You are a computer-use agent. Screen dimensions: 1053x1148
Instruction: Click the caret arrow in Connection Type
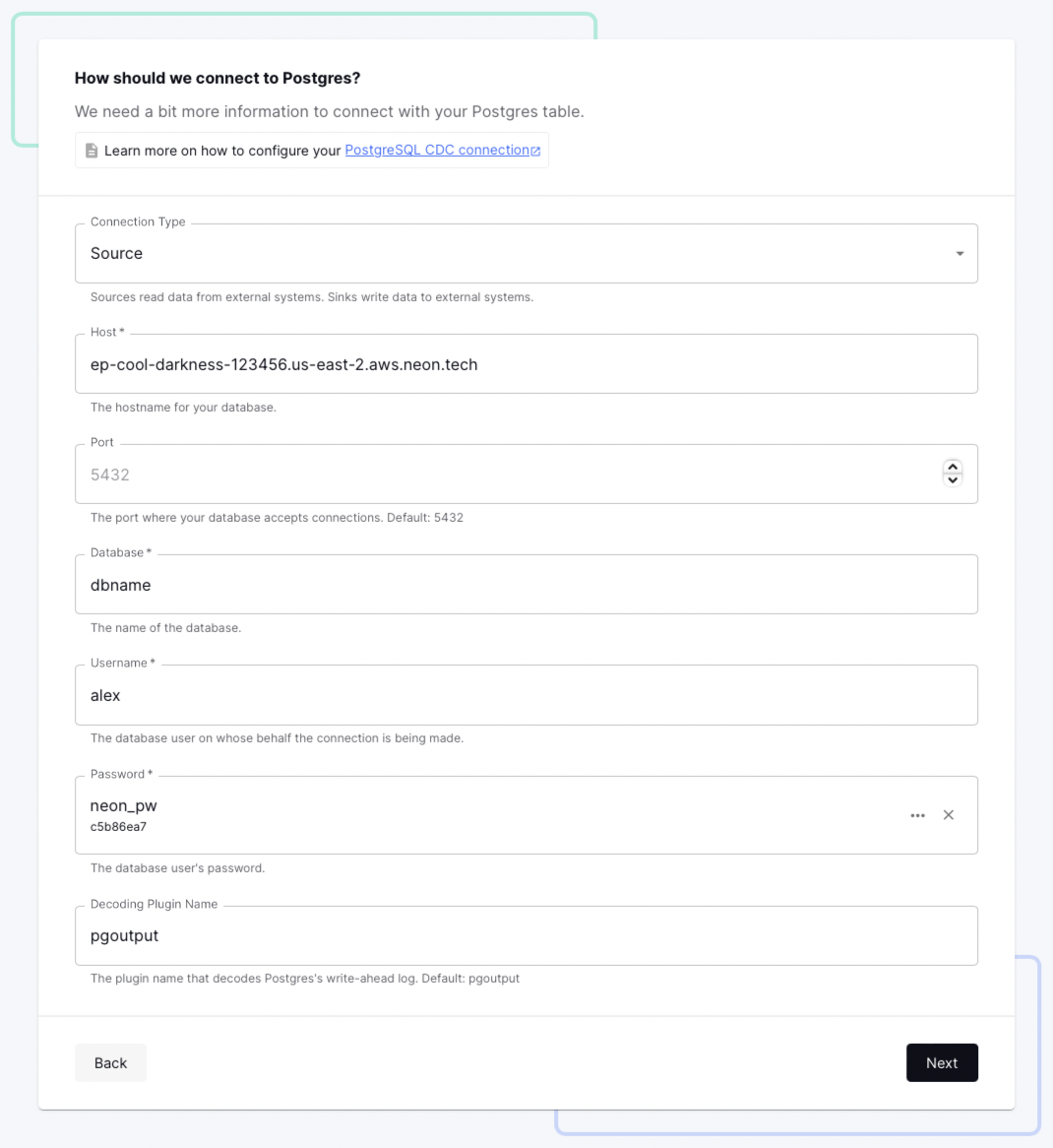[960, 254]
